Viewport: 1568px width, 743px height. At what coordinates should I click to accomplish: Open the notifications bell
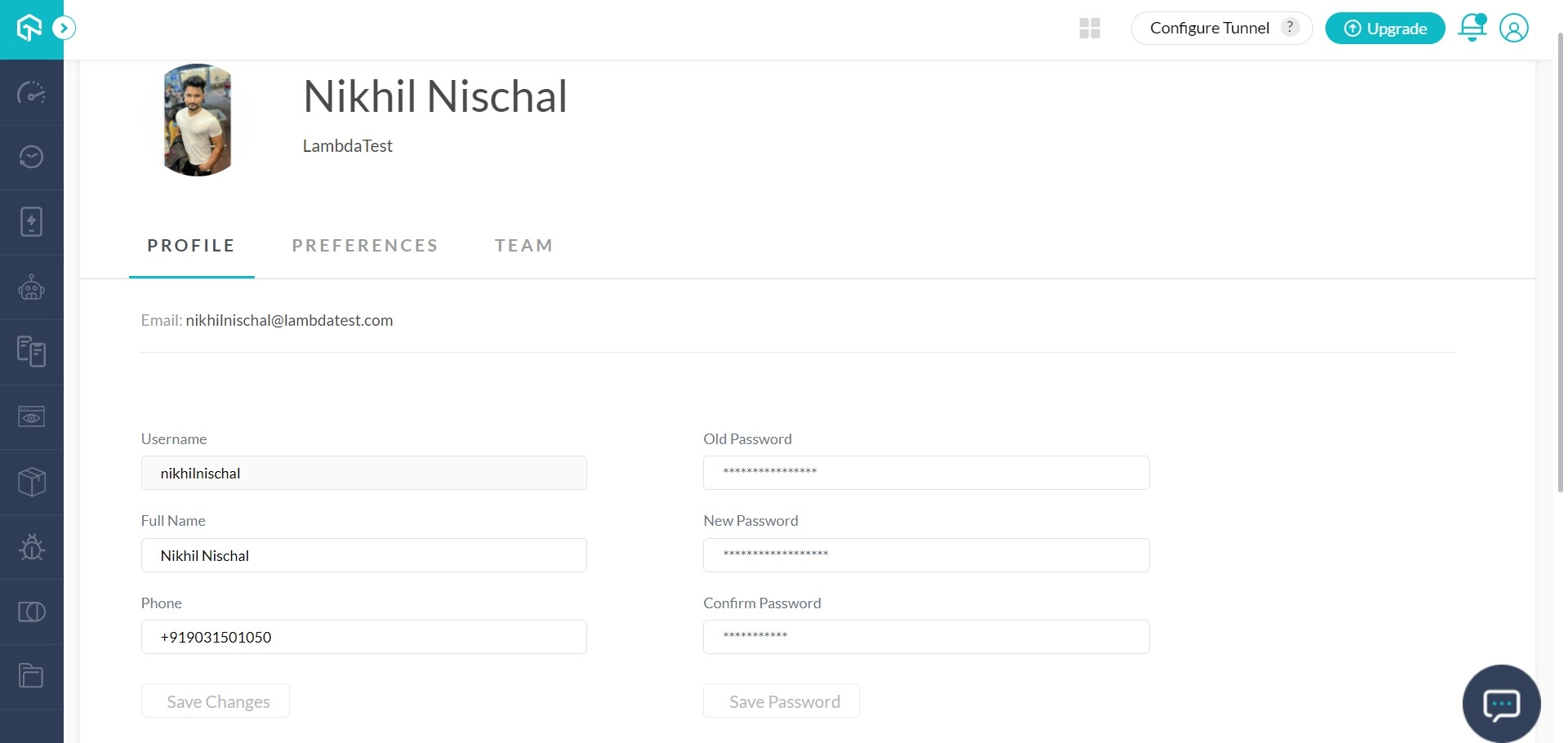pos(1472,29)
